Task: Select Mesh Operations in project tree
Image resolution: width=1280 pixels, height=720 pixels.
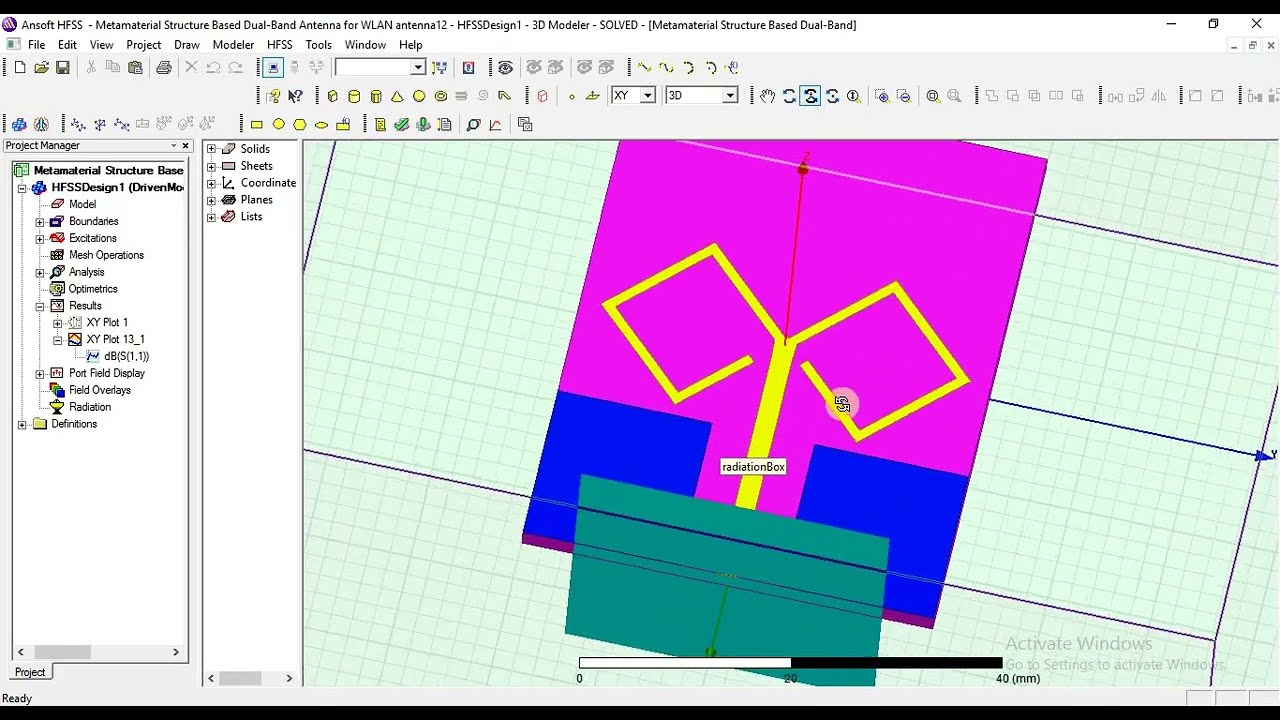Action: point(106,255)
